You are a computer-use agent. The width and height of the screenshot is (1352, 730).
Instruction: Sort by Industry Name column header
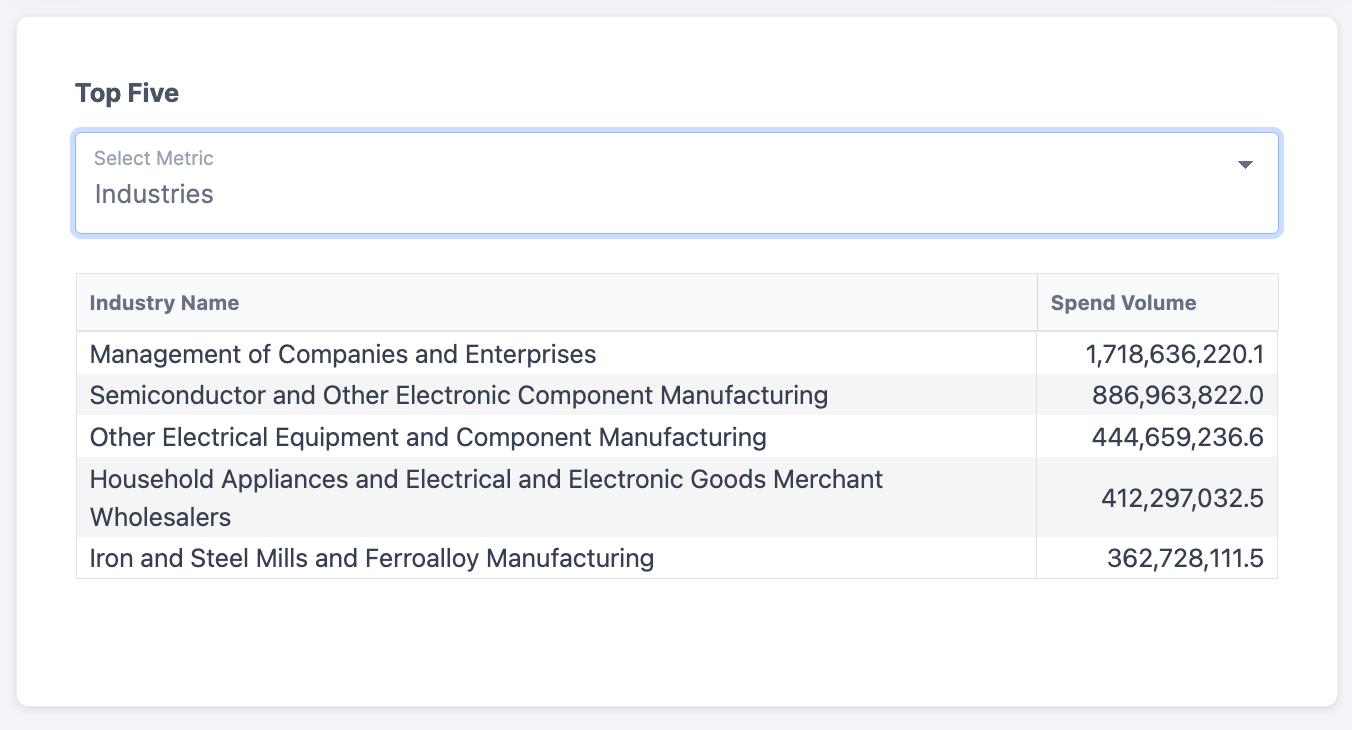(164, 303)
